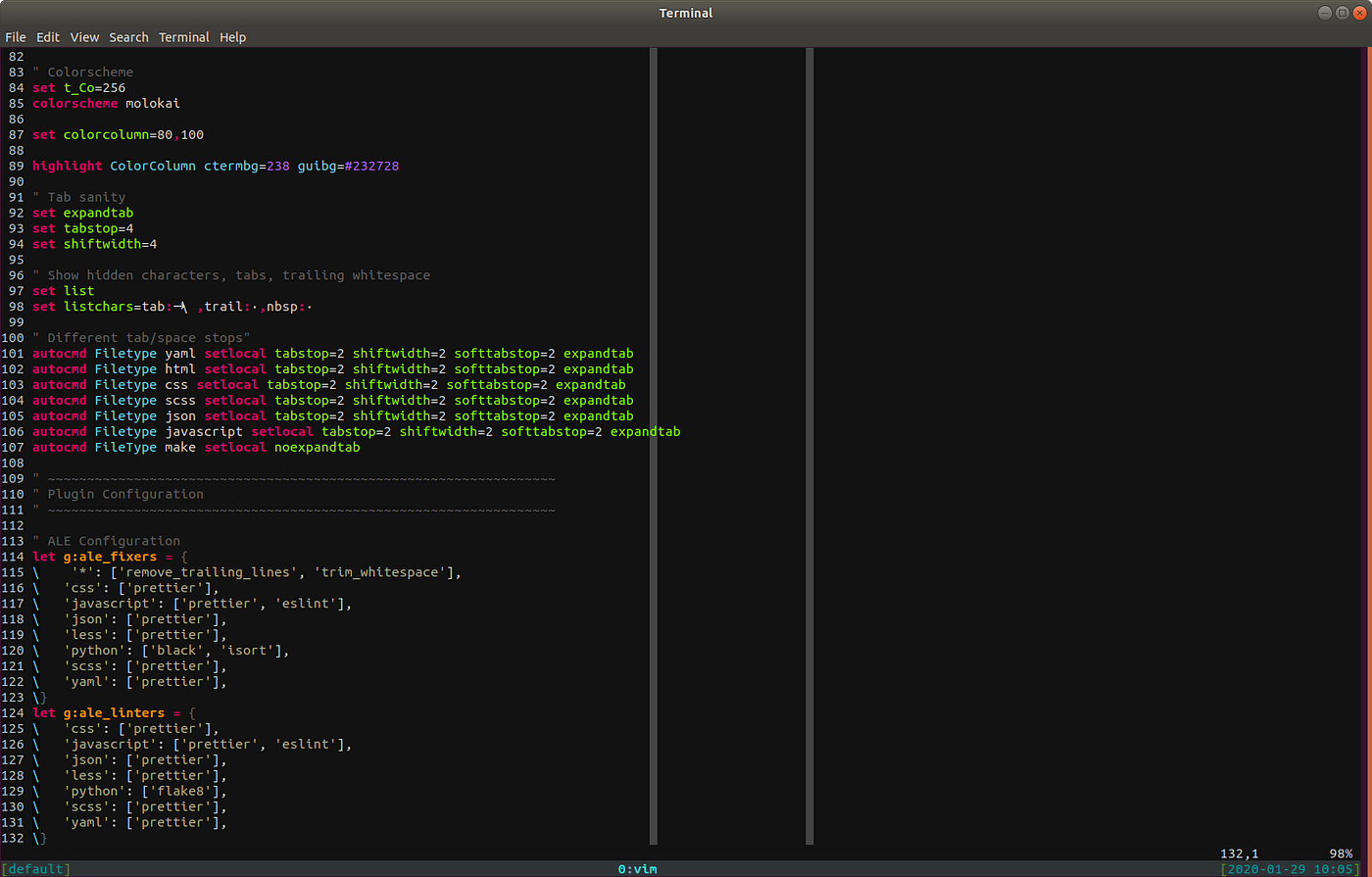Open the Search menu
The image size is (1372, 877).
[128, 37]
